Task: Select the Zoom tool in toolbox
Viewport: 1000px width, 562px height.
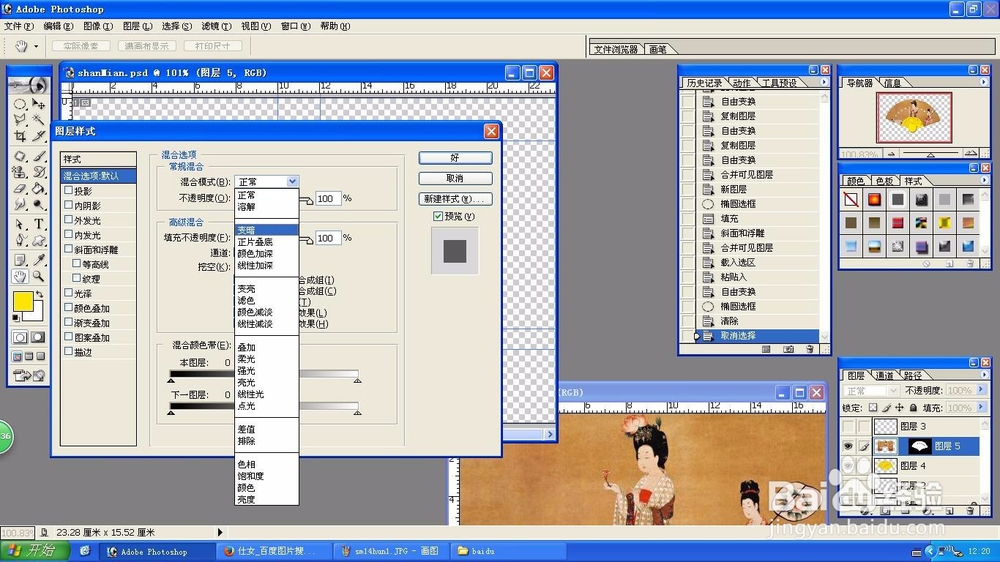Action: click(x=38, y=276)
